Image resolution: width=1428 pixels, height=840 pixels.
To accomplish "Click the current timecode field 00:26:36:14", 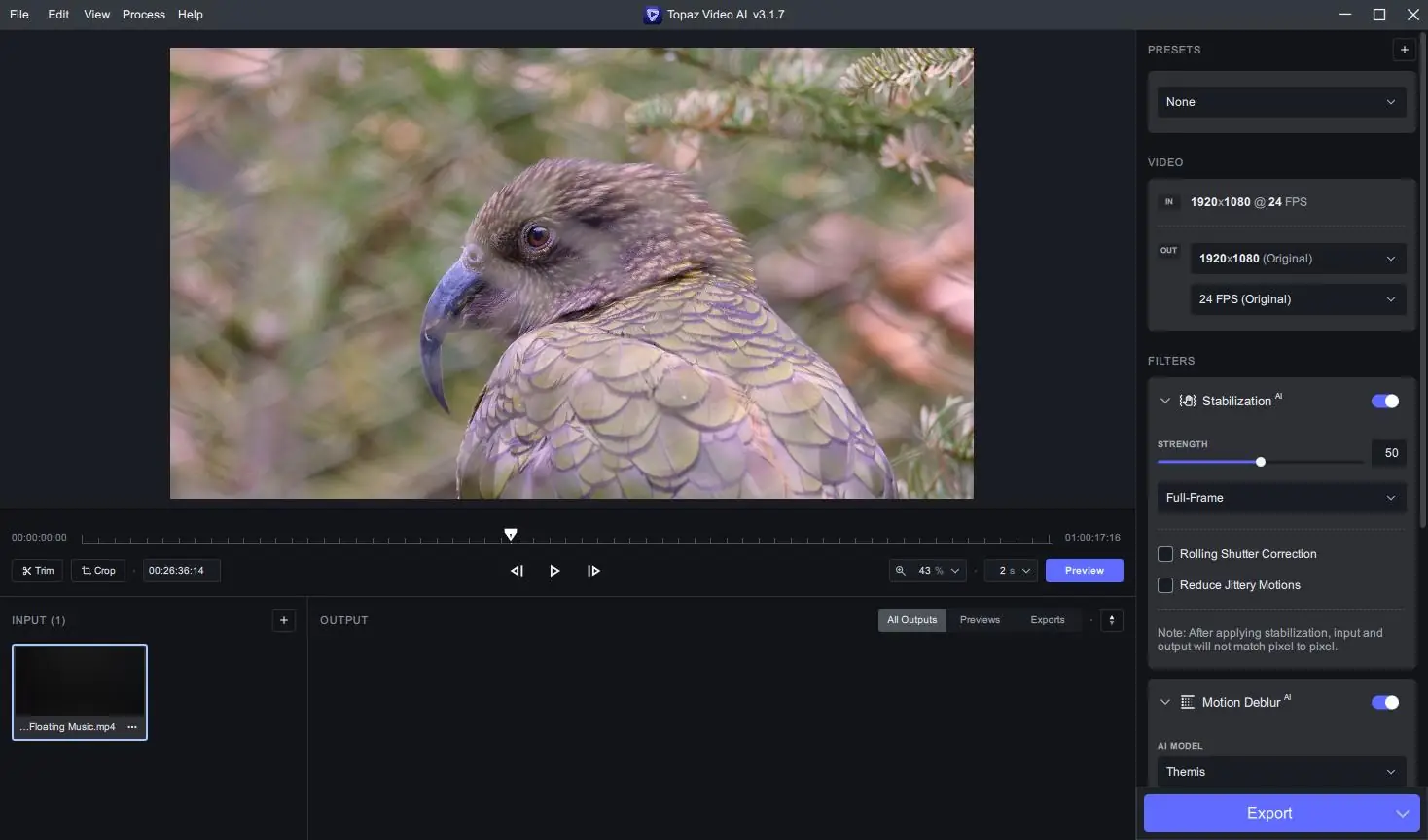I will [x=182, y=571].
